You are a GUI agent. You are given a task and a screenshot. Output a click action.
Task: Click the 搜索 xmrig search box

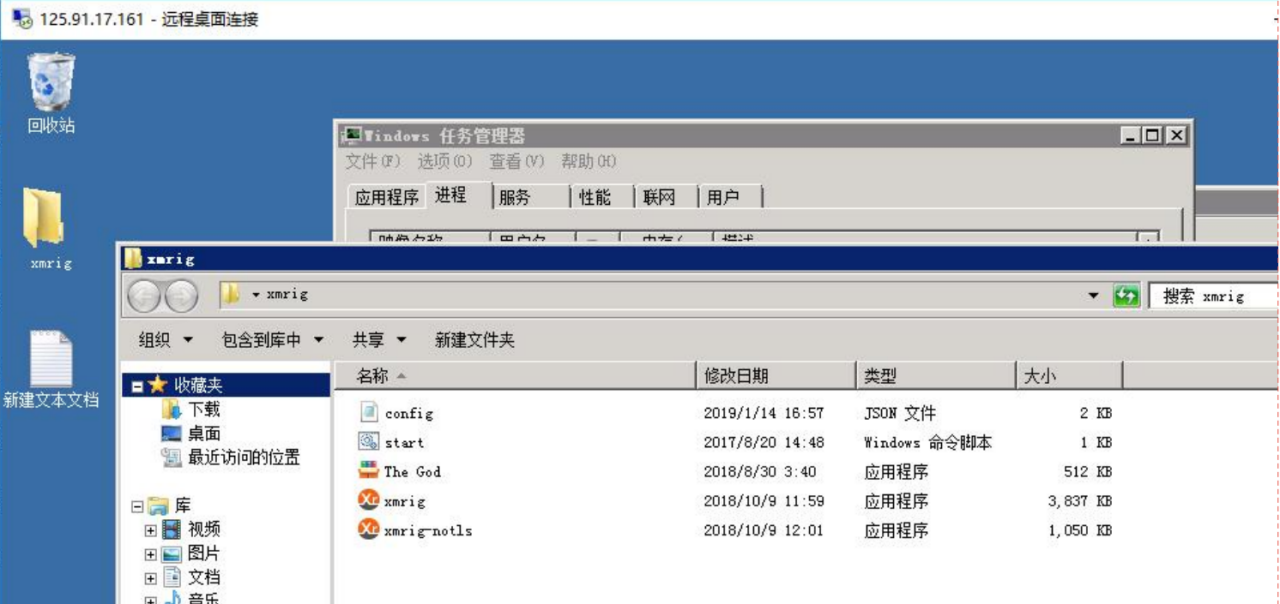click(1214, 296)
